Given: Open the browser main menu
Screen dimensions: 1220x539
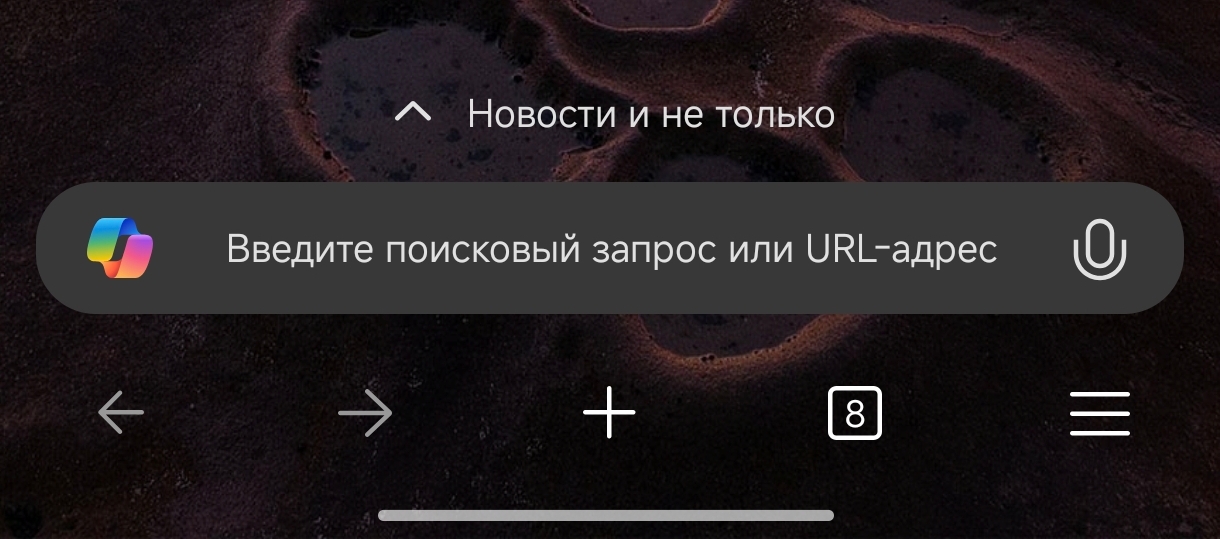Looking at the screenshot, I should [1100, 413].
